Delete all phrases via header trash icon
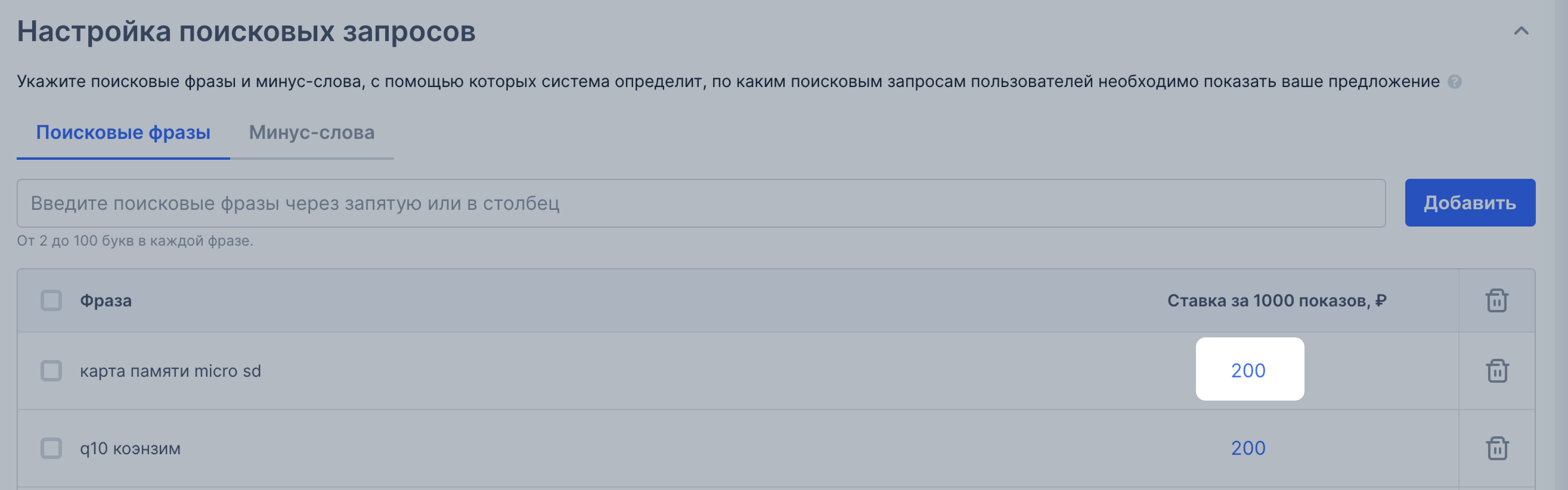Screen dimensions: 1568x490 [x=1497, y=300]
